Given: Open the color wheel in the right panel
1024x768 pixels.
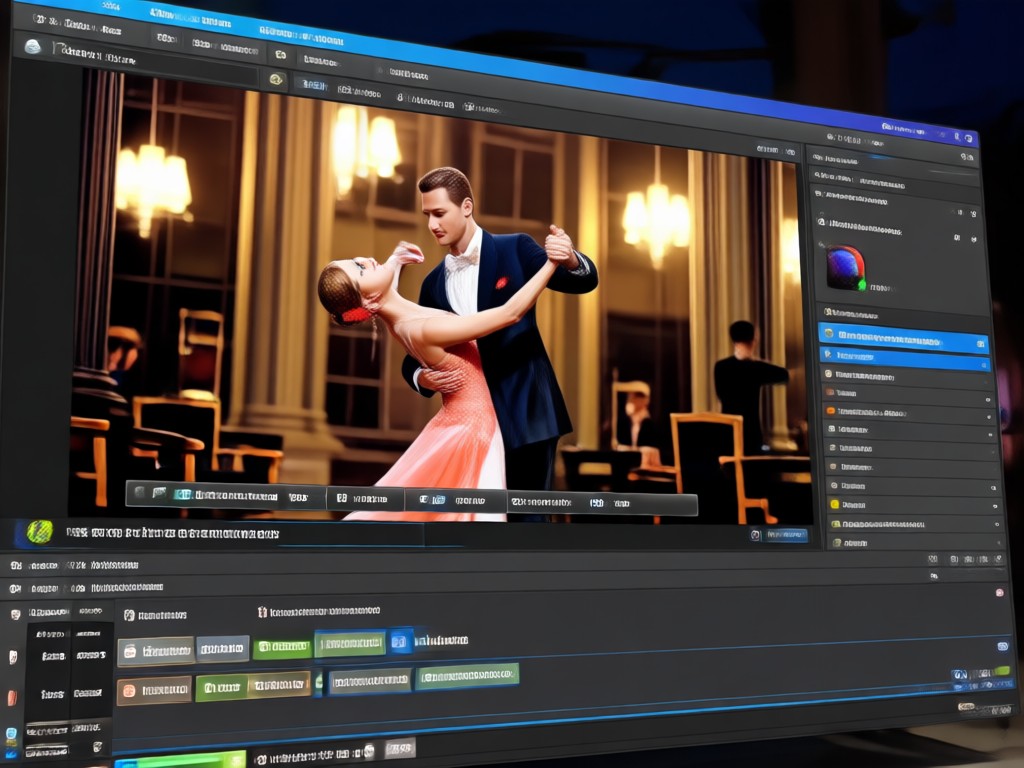Looking at the screenshot, I should pos(846,268).
